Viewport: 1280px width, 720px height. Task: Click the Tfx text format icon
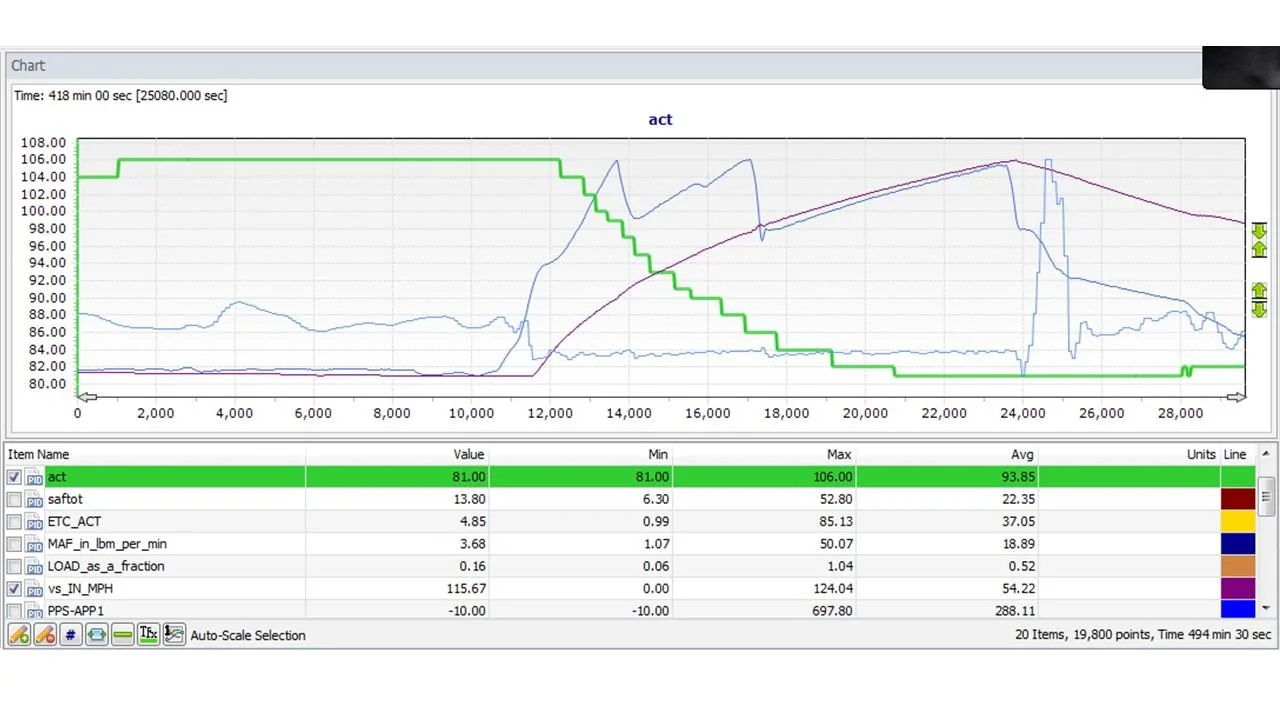[x=149, y=635]
